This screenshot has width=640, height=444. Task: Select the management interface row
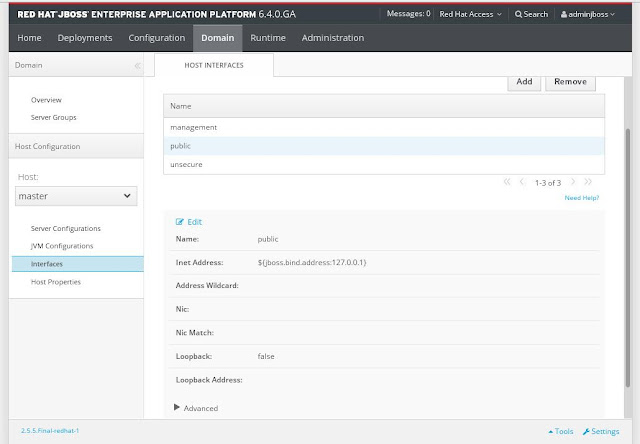click(384, 127)
